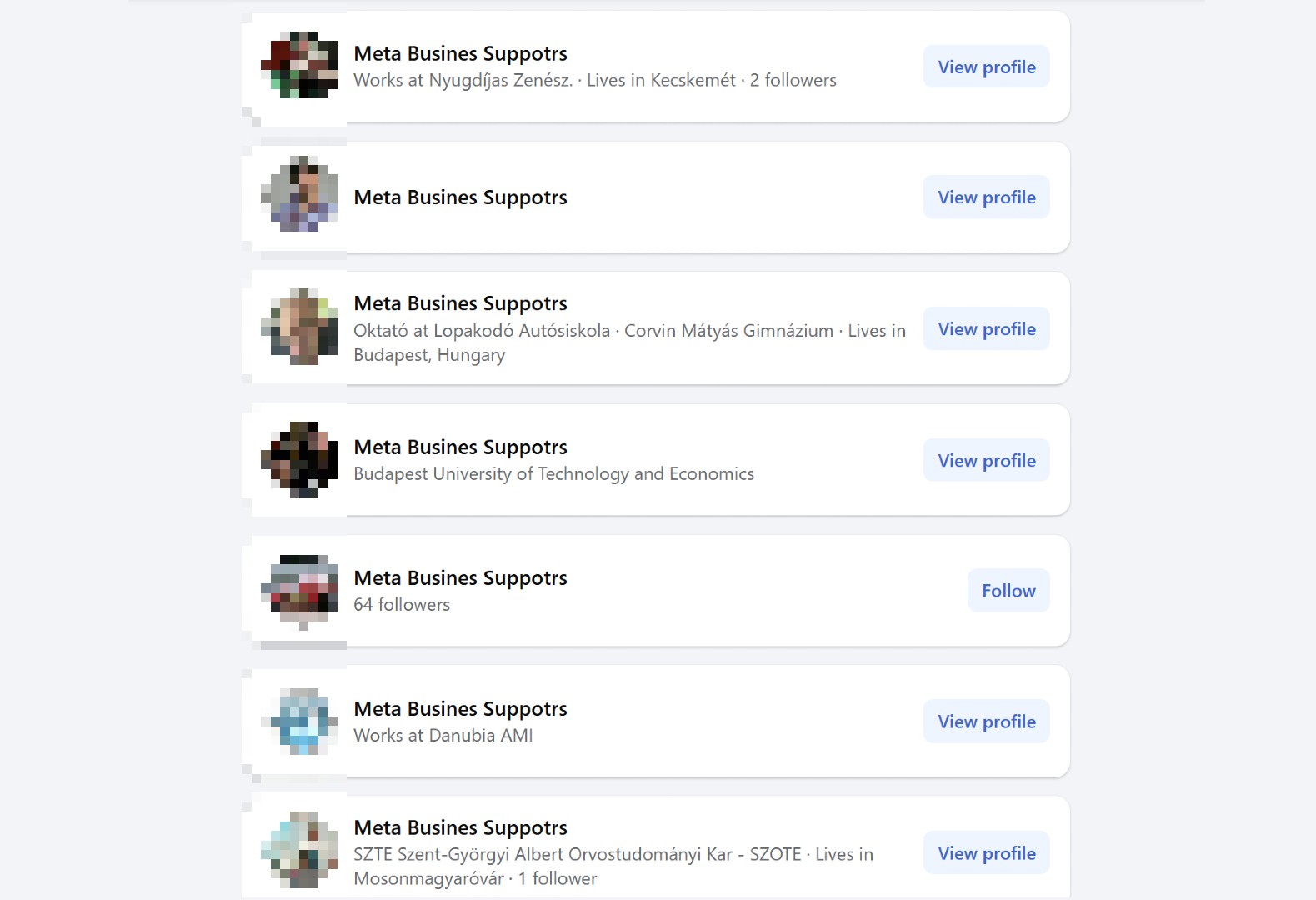View profile of the SZTE Szent-Györgyi Albert result
This screenshot has height=900, width=1316.
tap(986, 852)
